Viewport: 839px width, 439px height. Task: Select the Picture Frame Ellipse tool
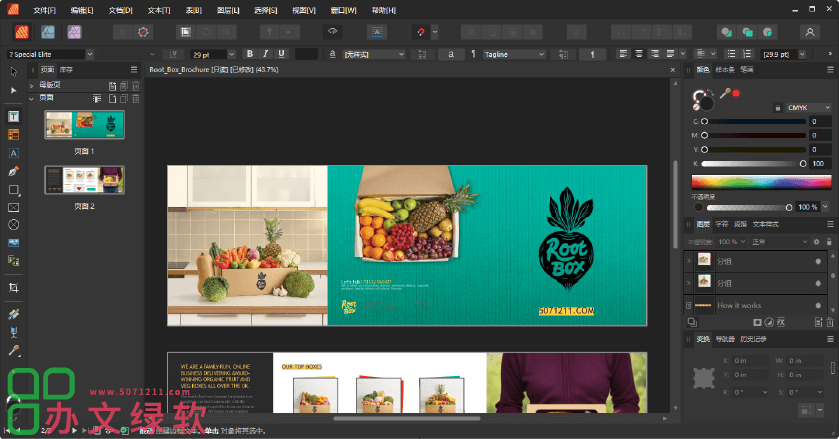(x=14, y=225)
